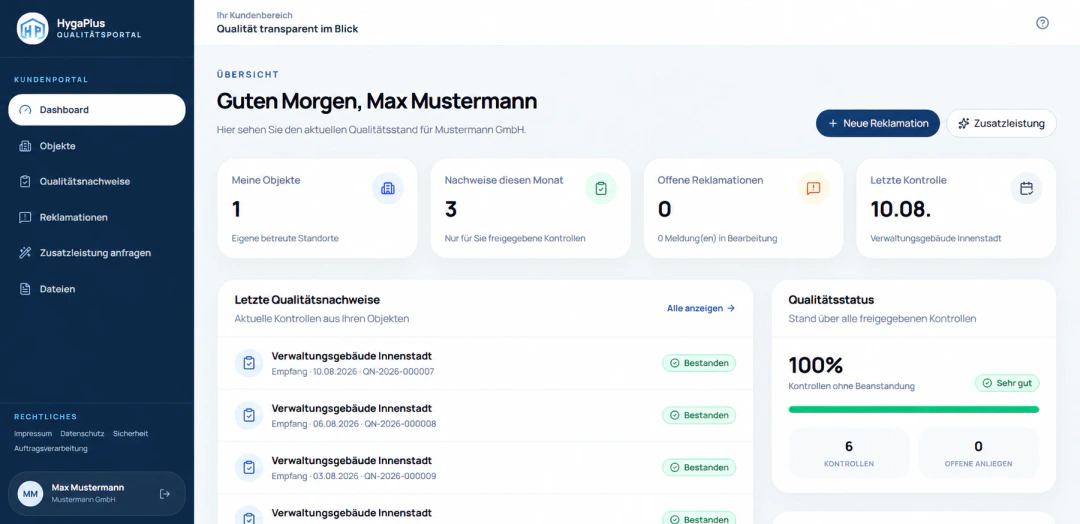Click the text Nur für Sie freigegebene Kontrollen
Screen dimensions: 1080x524
tap(515, 238)
